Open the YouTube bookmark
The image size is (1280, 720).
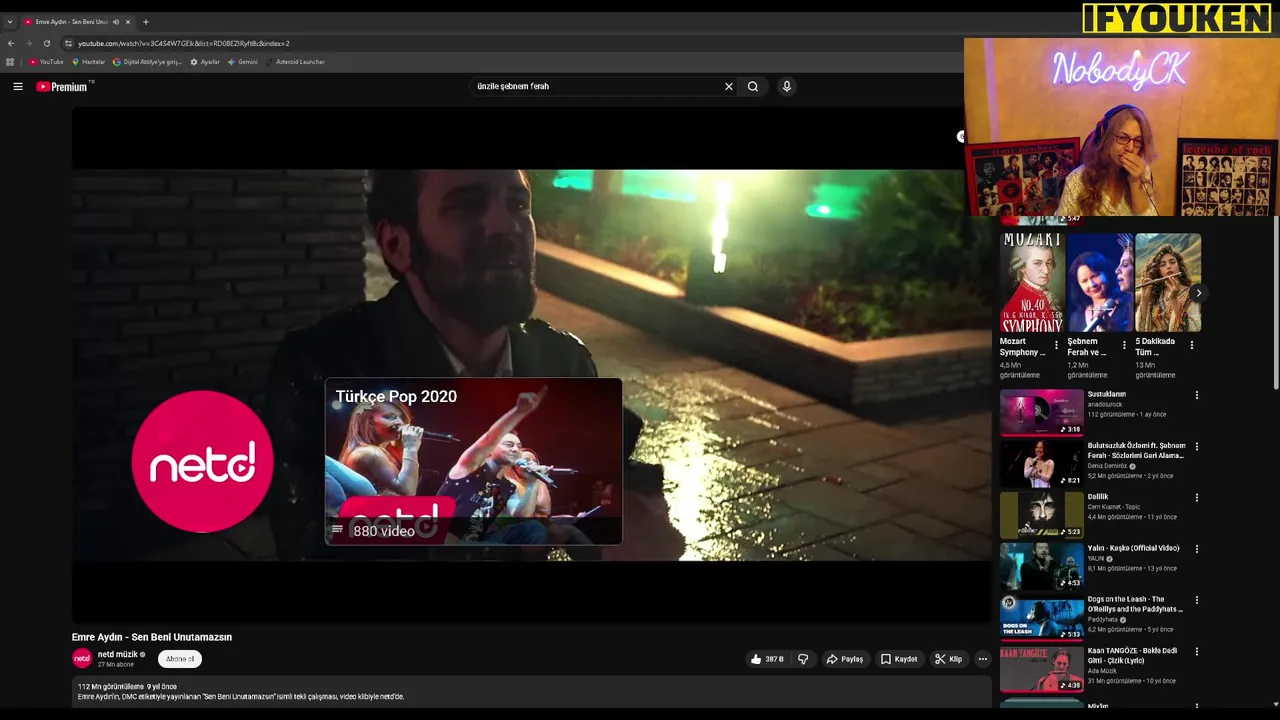click(46, 62)
